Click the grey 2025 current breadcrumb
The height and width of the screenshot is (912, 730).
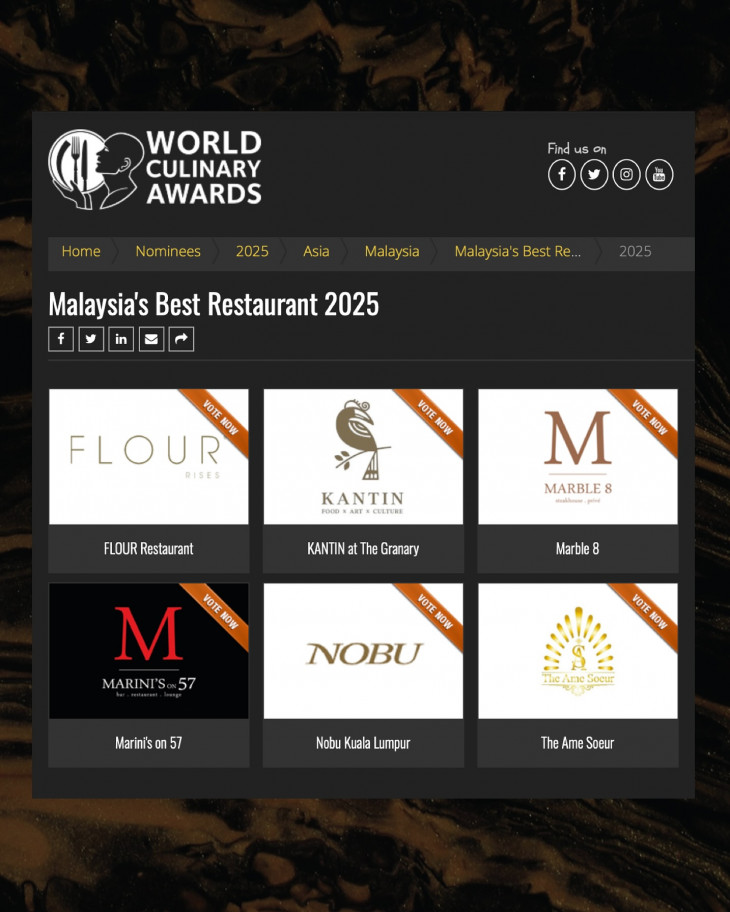(635, 251)
